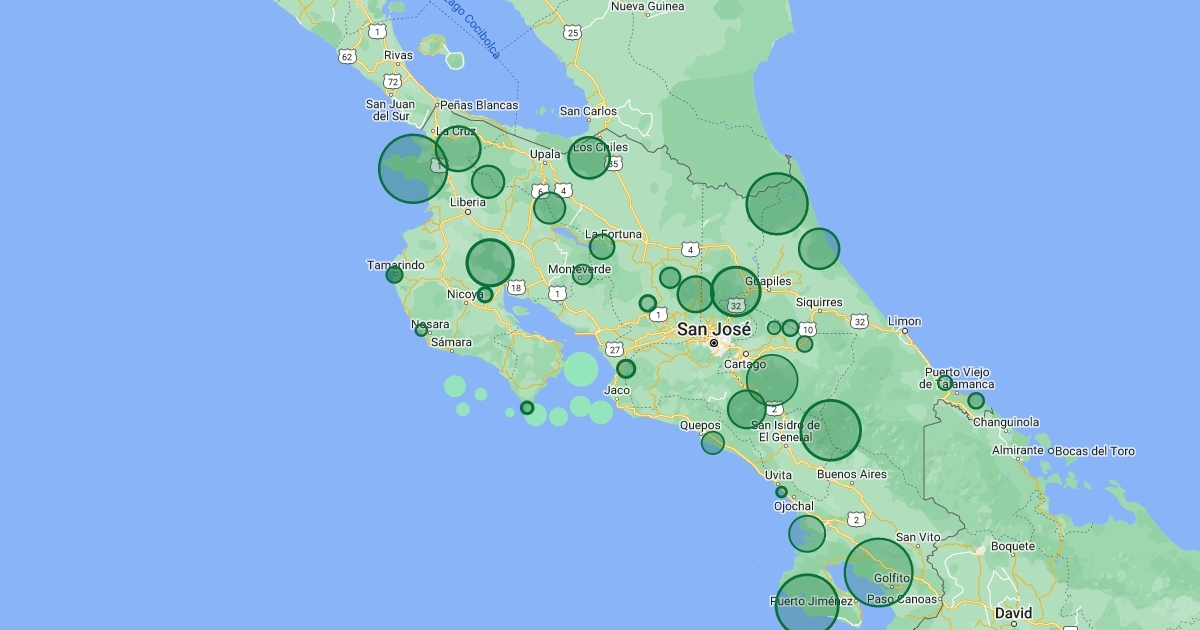The width and height of the screenshot is (1200, 630).
Task: Select the circle next to Quepos
Action: (x=712, y=443)
